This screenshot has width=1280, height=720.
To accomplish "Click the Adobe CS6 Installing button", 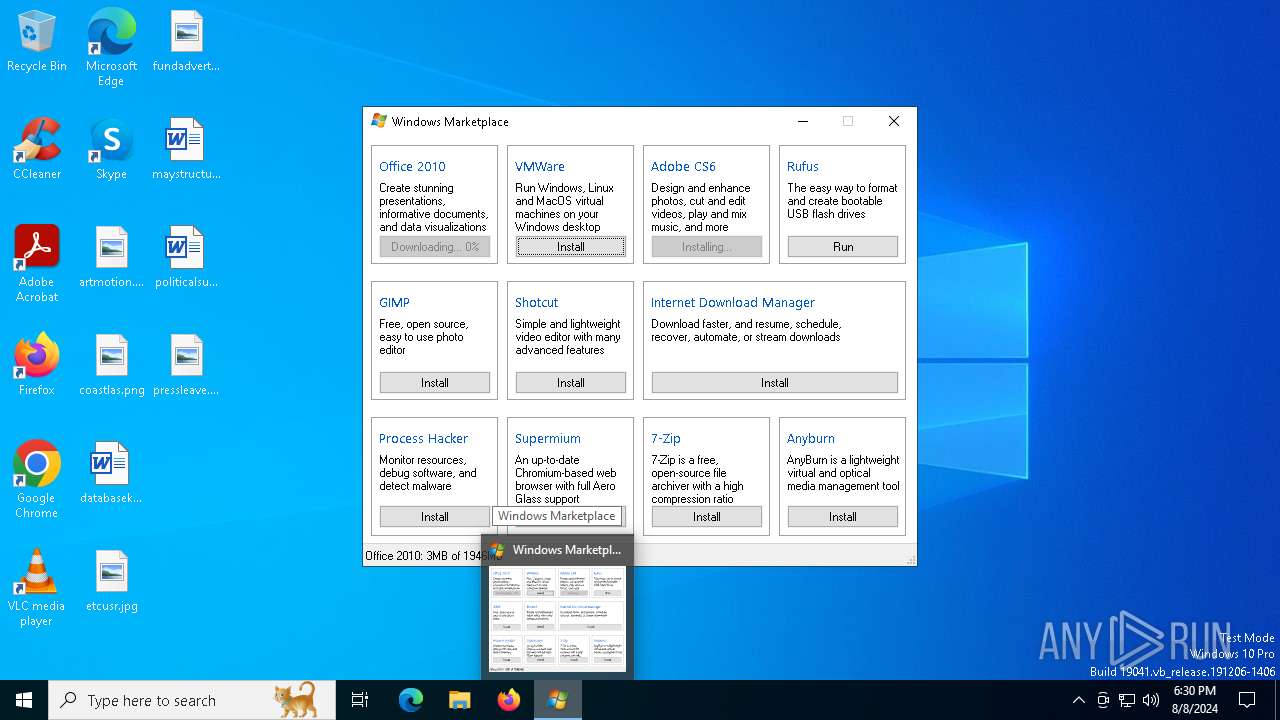I will coord(707,247).
